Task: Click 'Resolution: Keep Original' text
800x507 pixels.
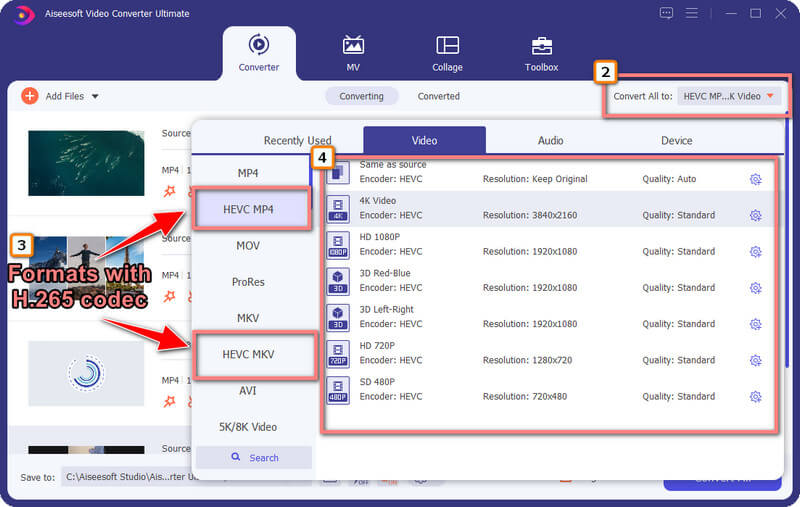Action: (535, 179)
